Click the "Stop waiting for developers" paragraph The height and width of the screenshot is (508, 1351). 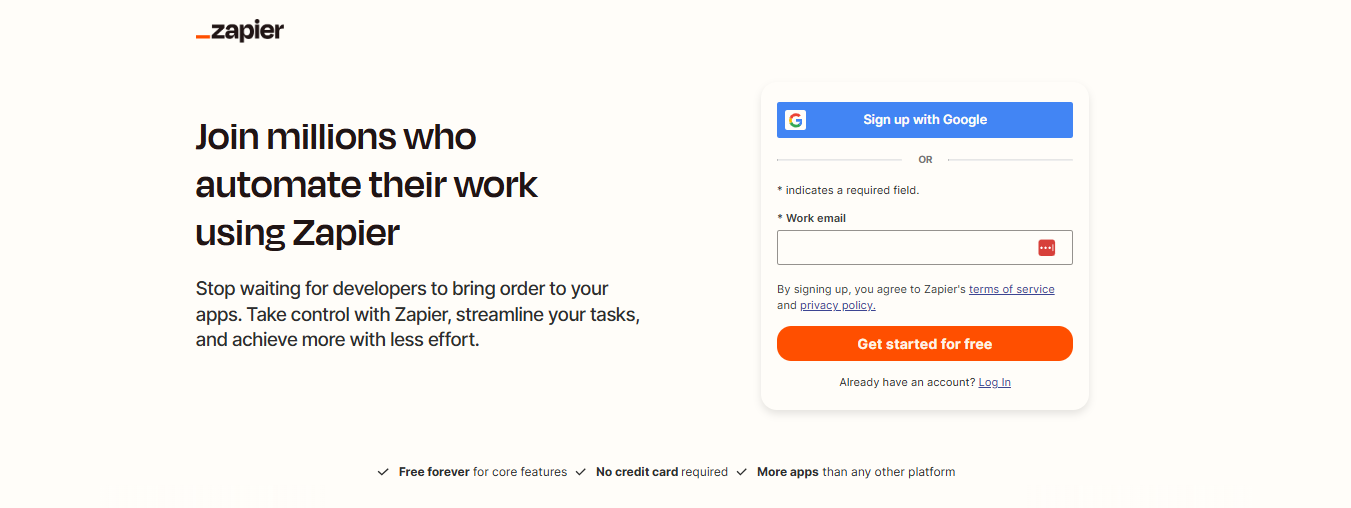(418, 314)
